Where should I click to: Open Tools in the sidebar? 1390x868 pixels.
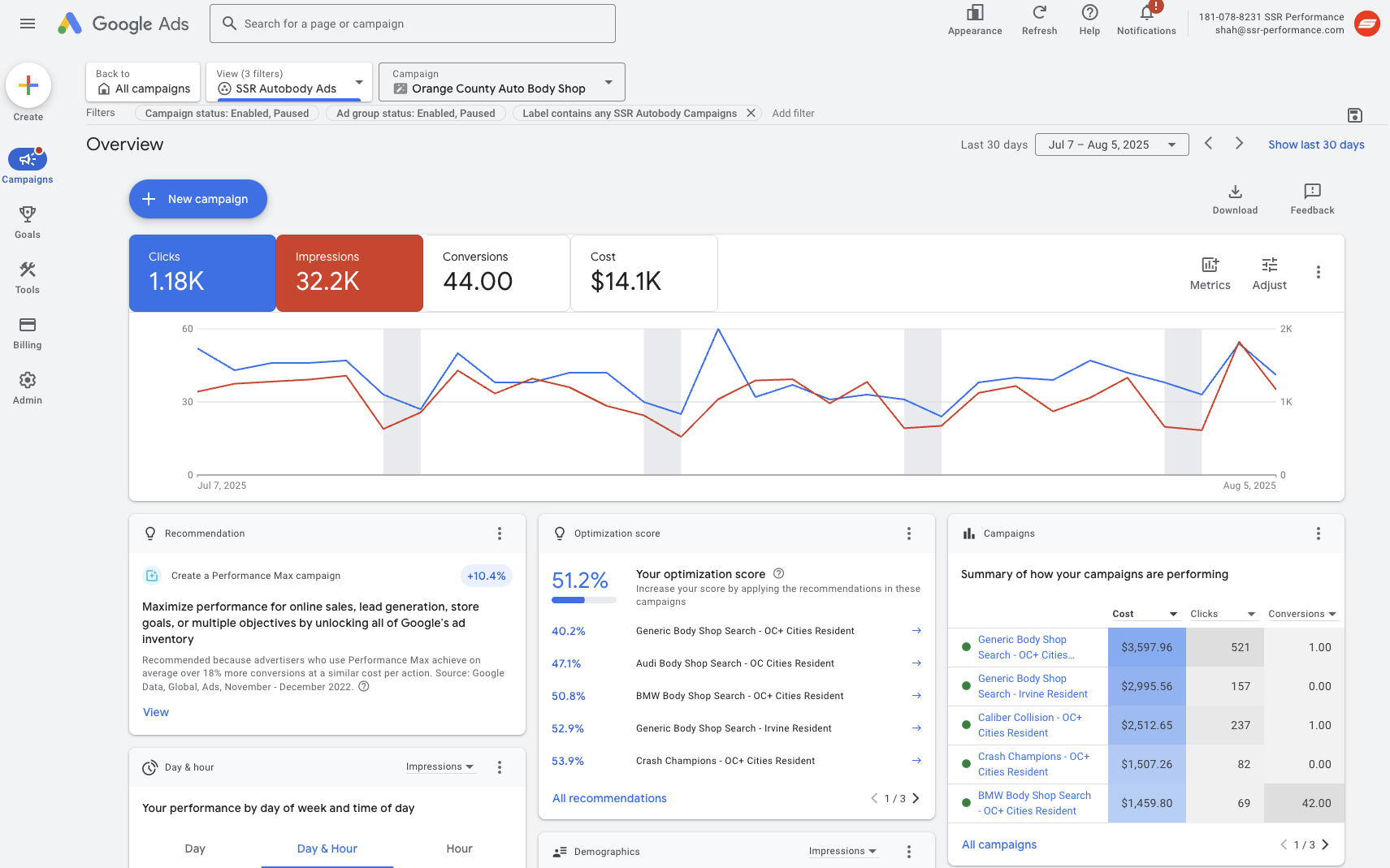[28, 277]
